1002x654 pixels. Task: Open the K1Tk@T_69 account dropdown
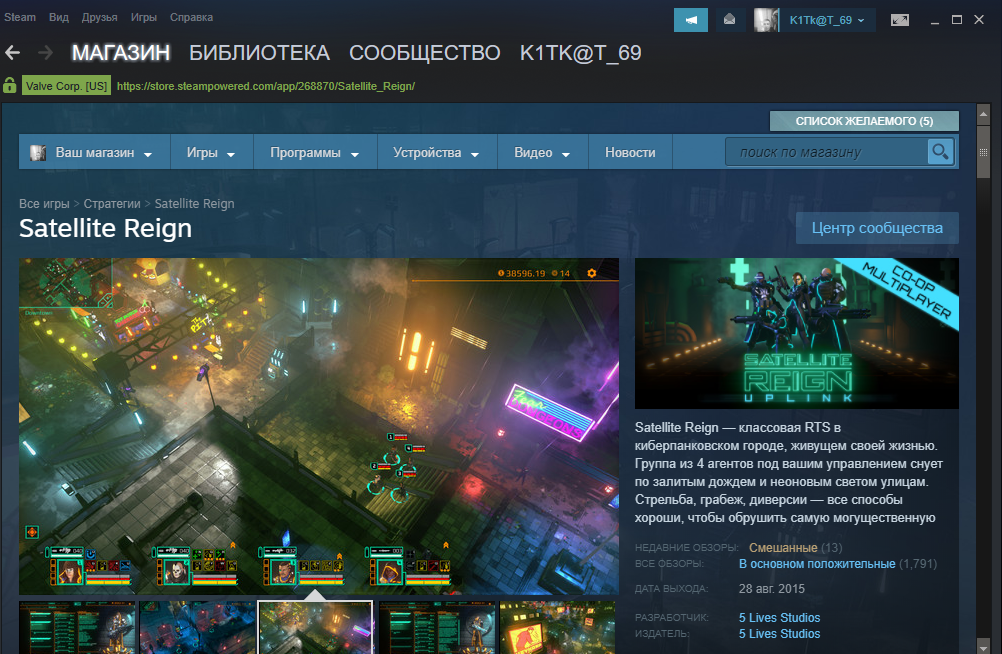click(x=827, y=20)
